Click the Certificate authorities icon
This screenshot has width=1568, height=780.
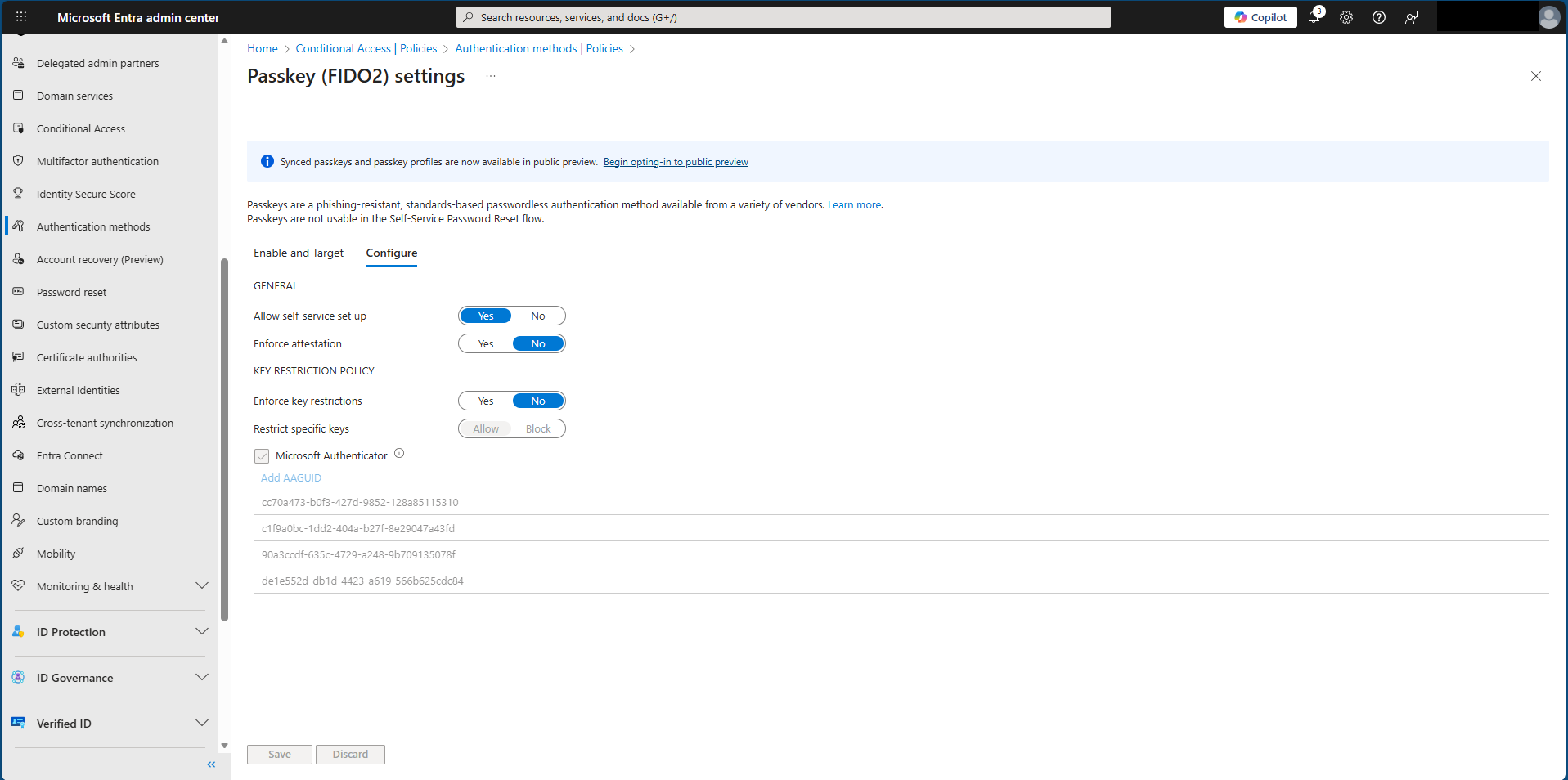[18, 357]
